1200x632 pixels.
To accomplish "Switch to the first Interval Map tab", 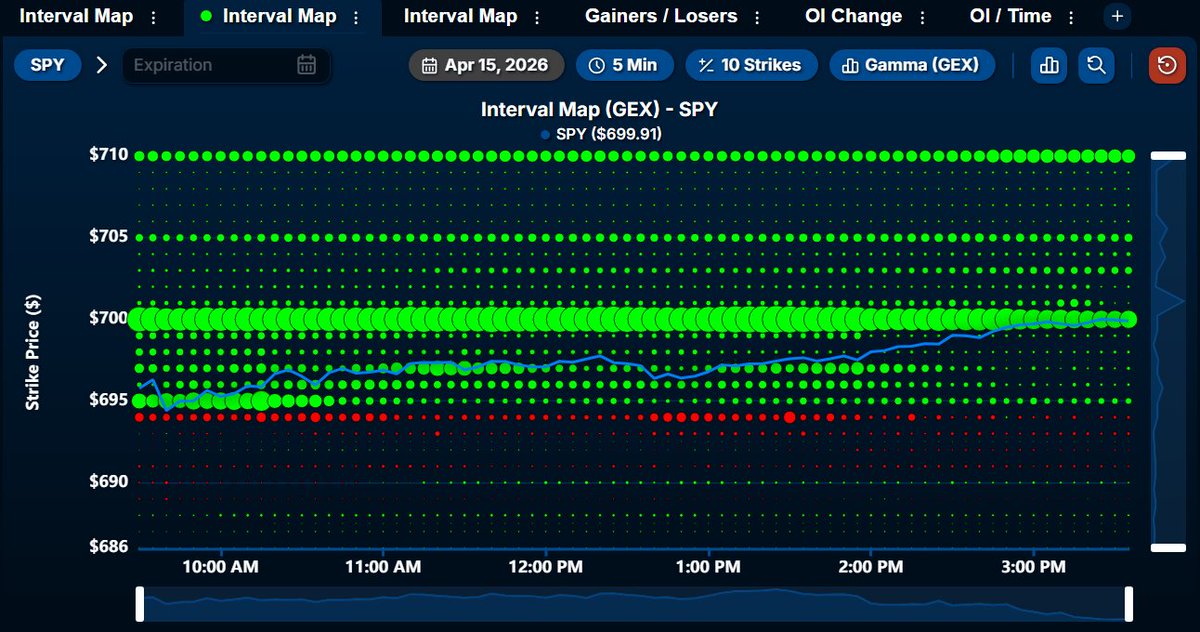I will [76, 17].
